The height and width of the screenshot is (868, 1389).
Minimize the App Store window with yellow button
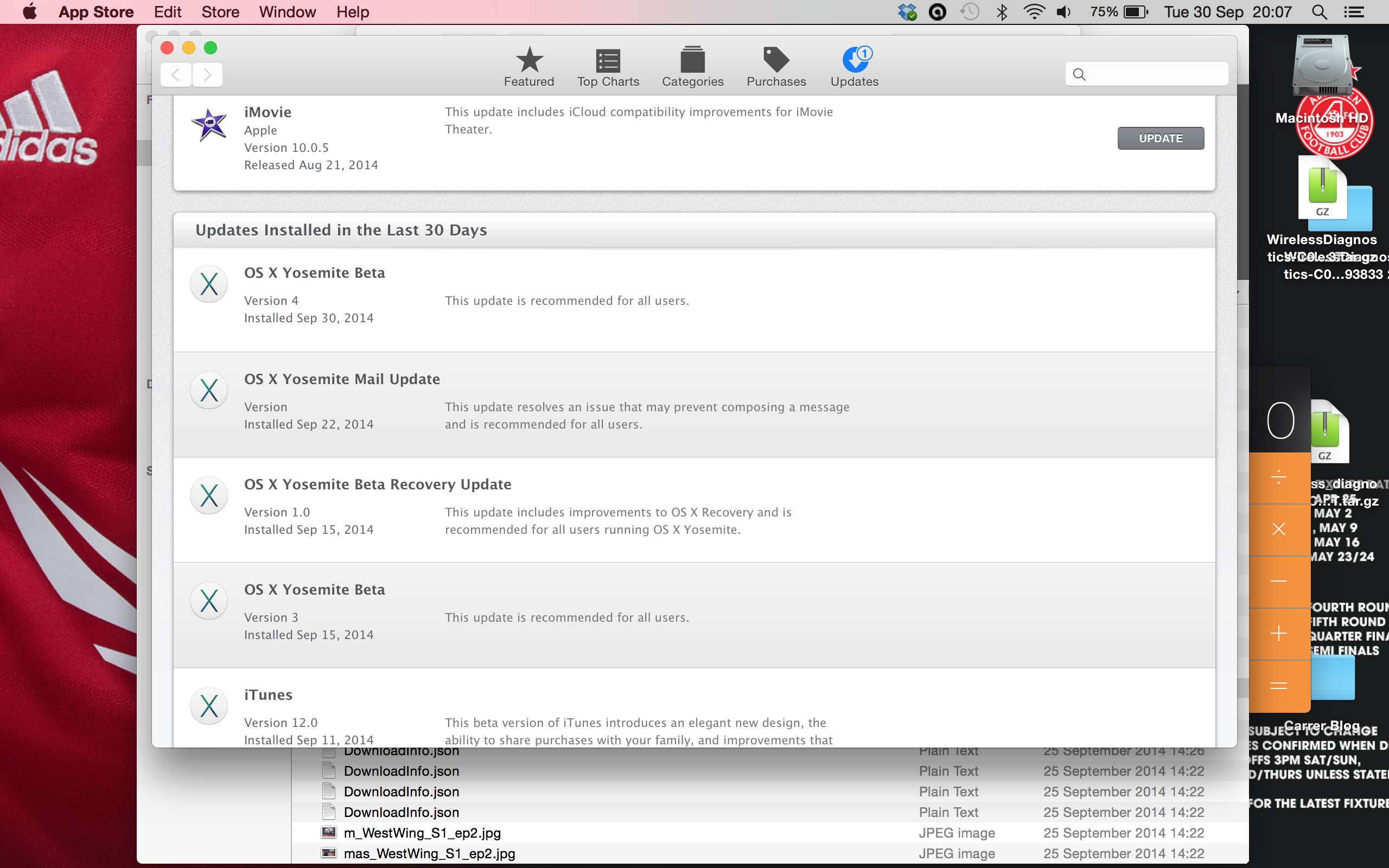189,48
